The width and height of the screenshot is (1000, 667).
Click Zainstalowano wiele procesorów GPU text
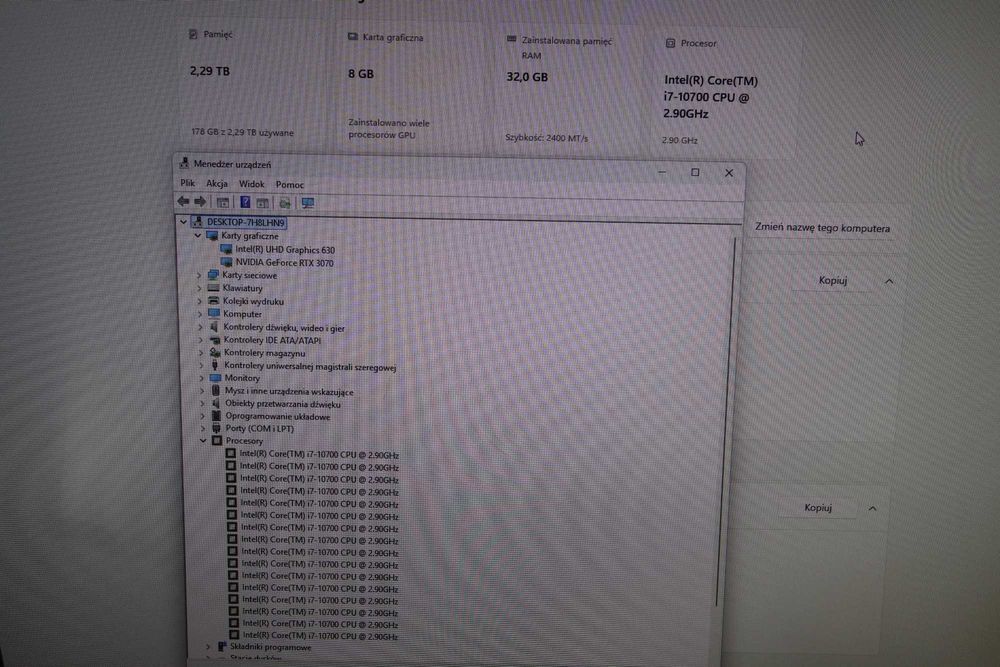[389, 128]
